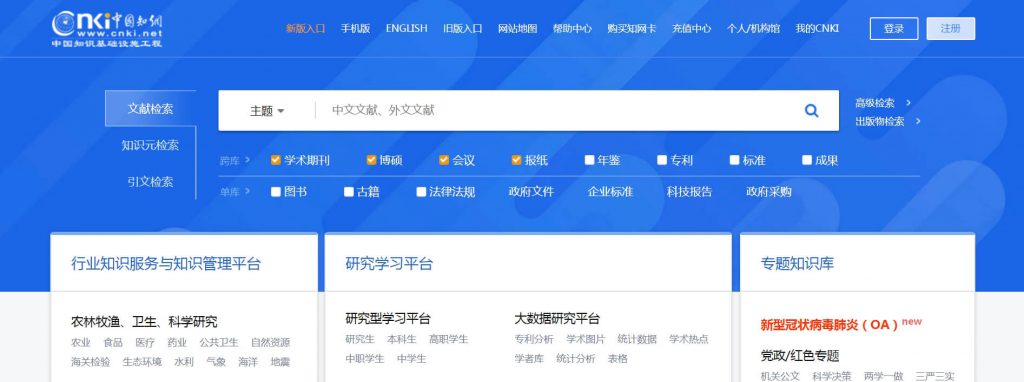Click the 学者库 link
This screenshot has width=1024, height=382.
529,358
